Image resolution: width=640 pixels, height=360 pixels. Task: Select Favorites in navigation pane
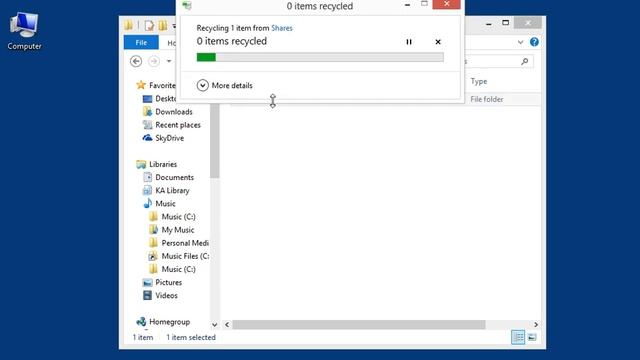157,85
